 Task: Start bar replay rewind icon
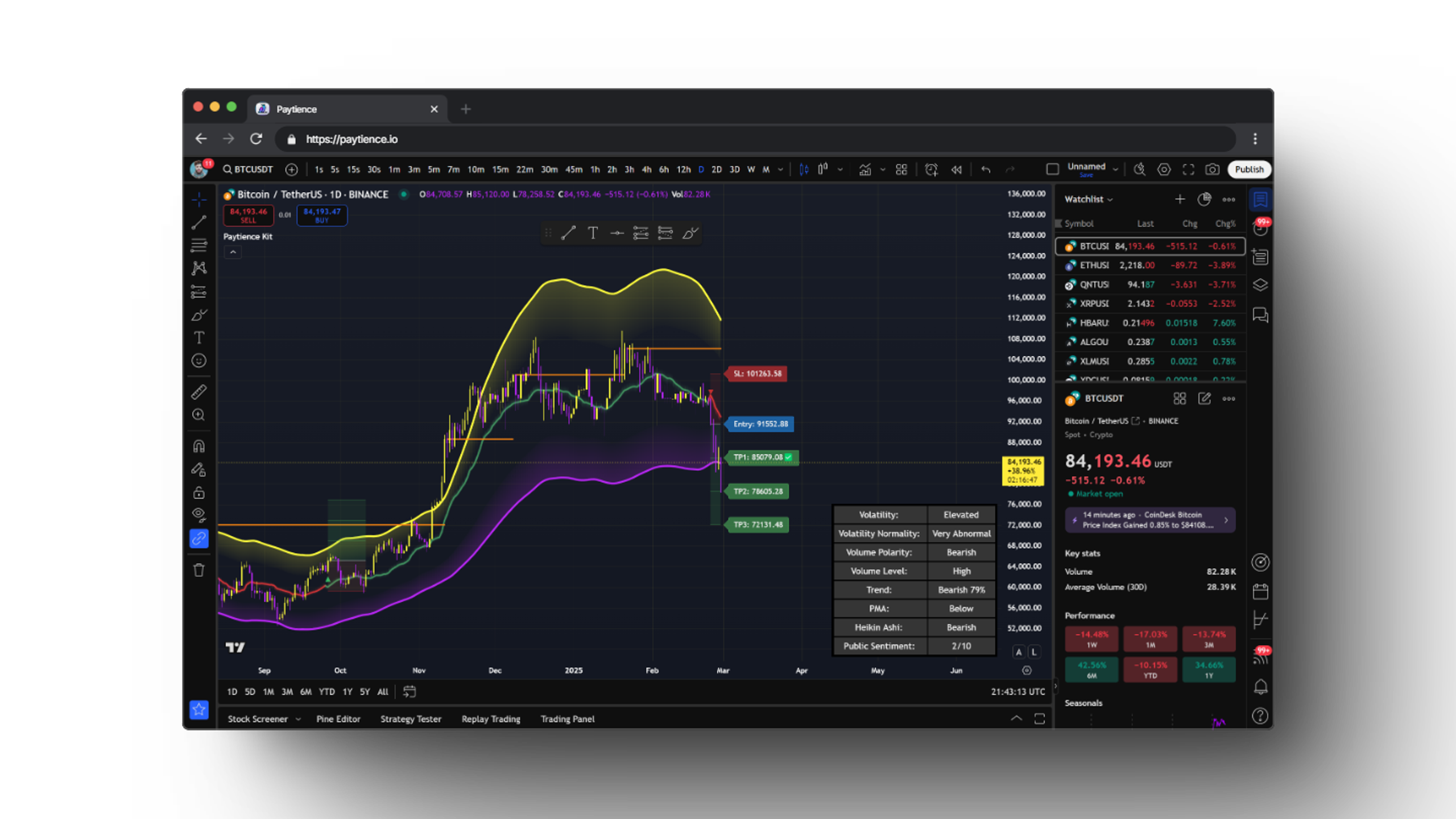tap(956, 169)
